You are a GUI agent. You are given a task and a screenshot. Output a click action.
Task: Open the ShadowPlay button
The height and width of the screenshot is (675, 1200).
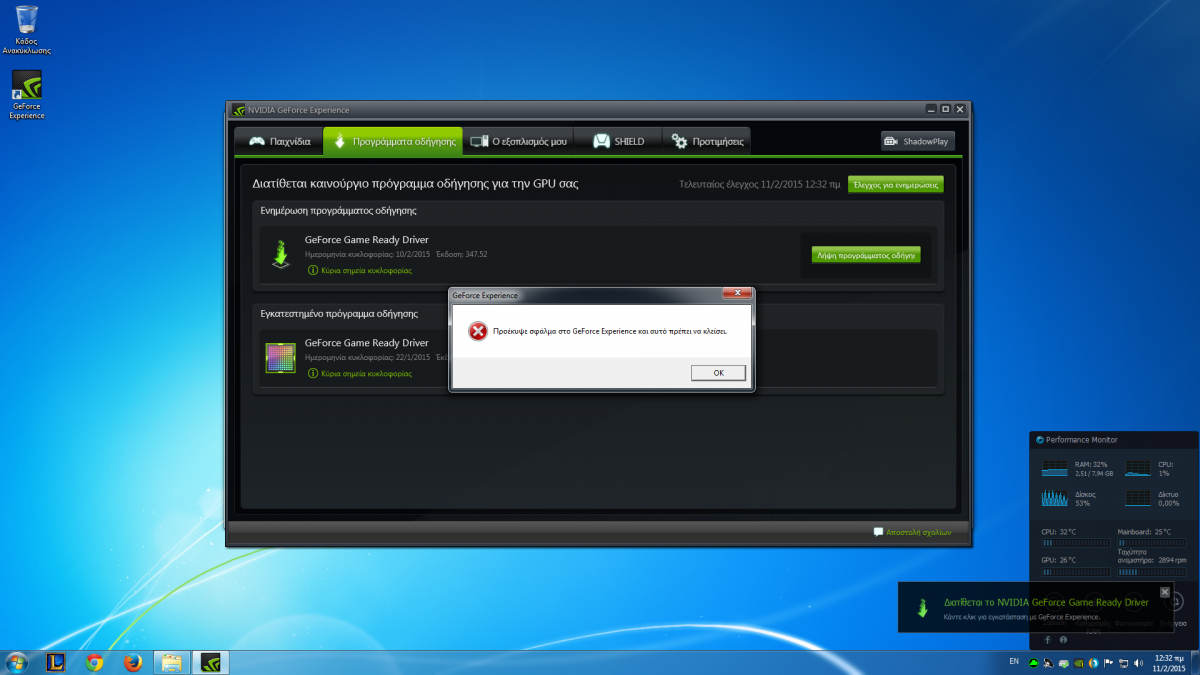(x=917, y=141)
